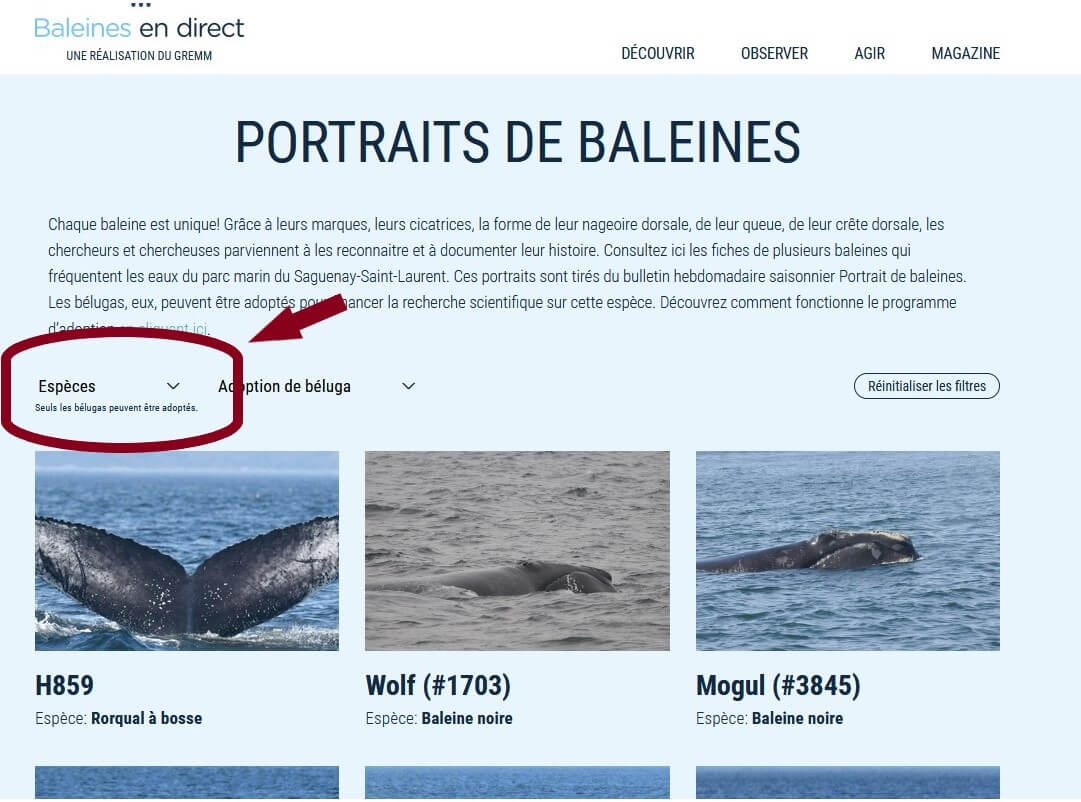Screen dimensions: 1081x802
Task: Open the Mogul (#3845) whale photo
Action: coord(848,551)
